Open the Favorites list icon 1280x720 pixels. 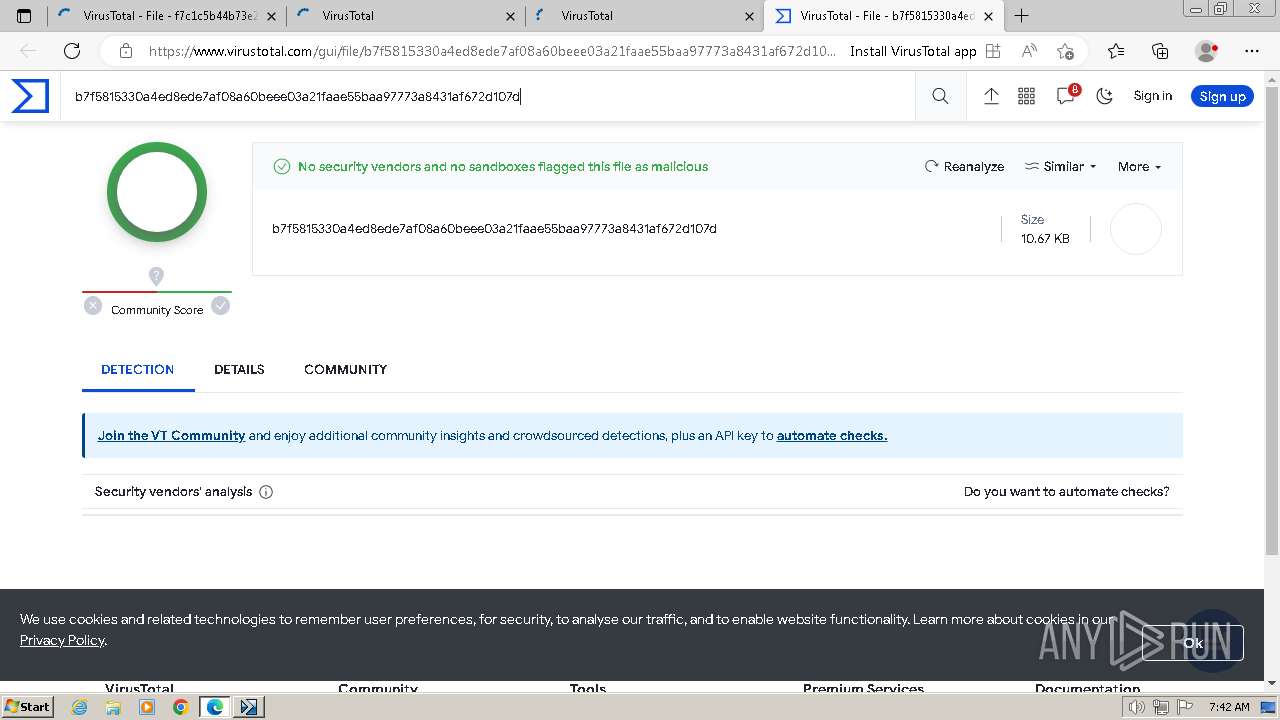coord(1116,51)
